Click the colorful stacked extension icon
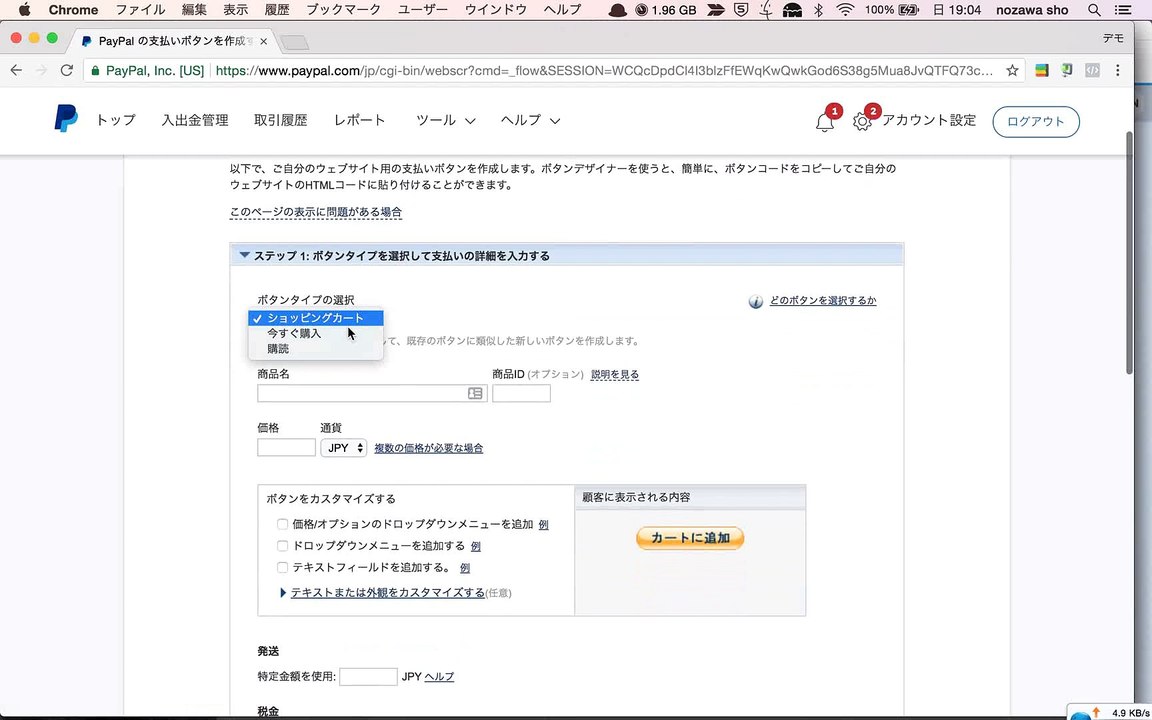The height and width of the screenshot is (720, 1152). pos(1041,71)
